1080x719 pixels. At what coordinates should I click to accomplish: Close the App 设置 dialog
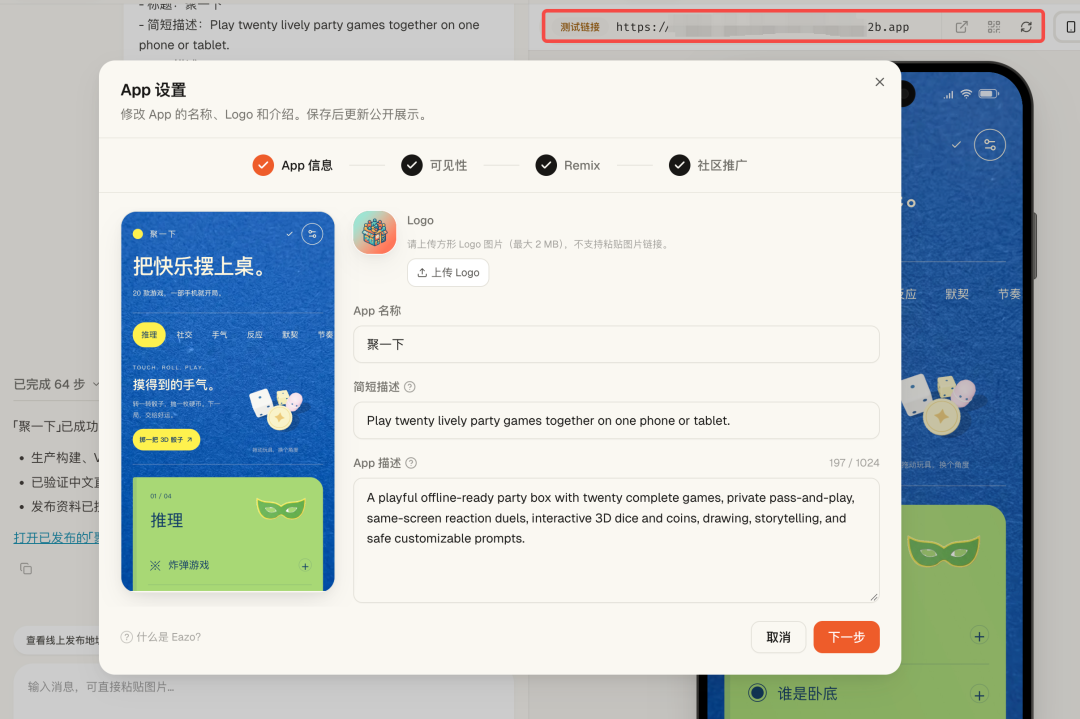(x=880, y=82)
